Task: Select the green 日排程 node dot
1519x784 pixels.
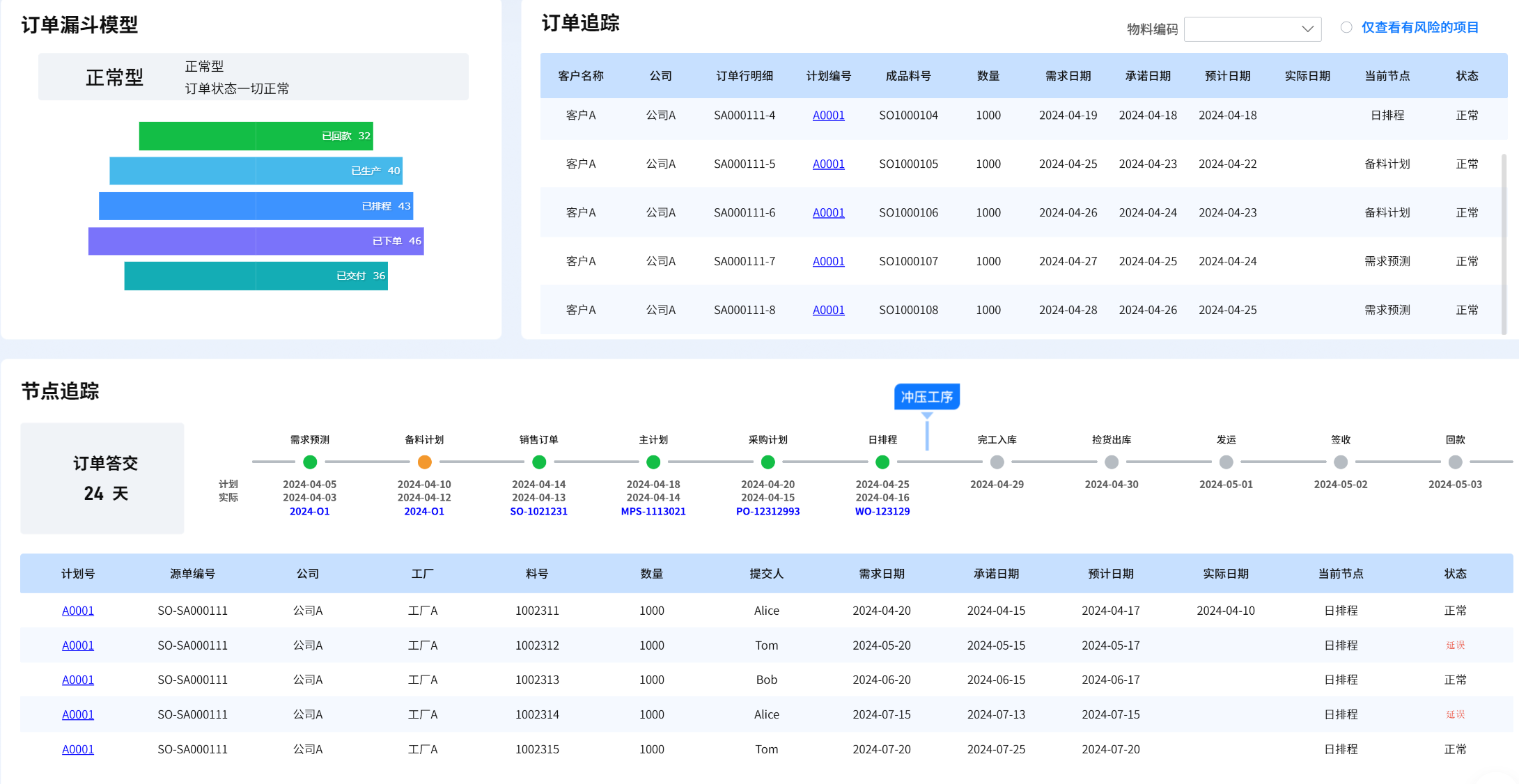Action: point(882,462)
